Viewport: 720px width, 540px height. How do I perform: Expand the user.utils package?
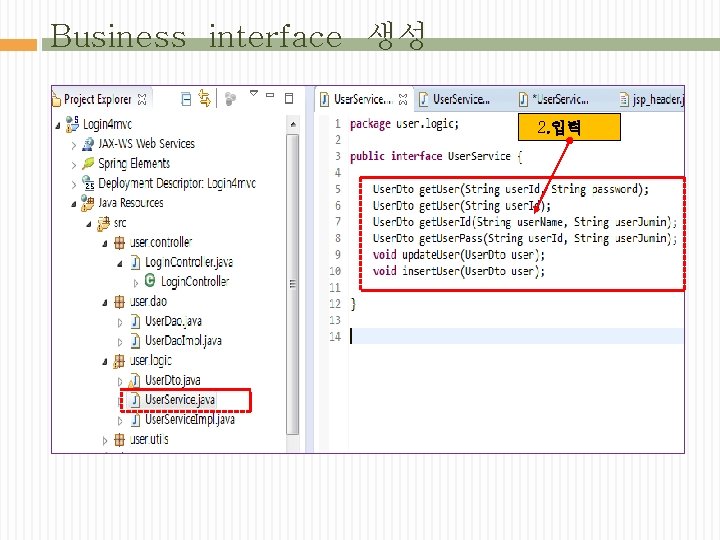pos(105,441)
